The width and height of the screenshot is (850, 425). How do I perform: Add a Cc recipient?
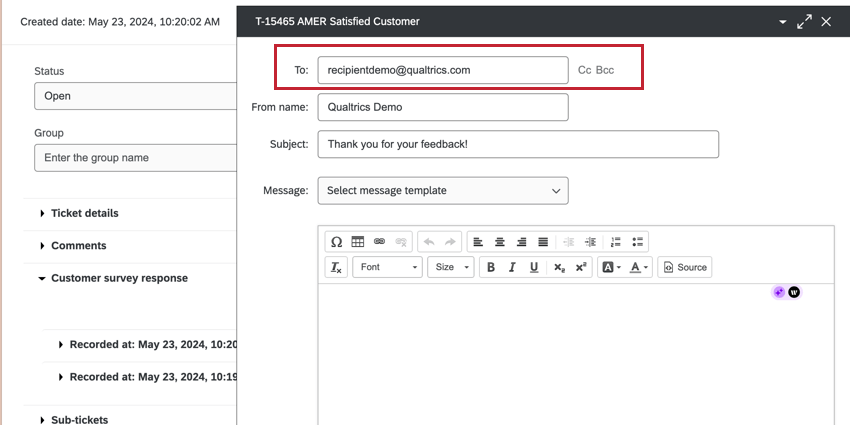(x=584, y=70)
